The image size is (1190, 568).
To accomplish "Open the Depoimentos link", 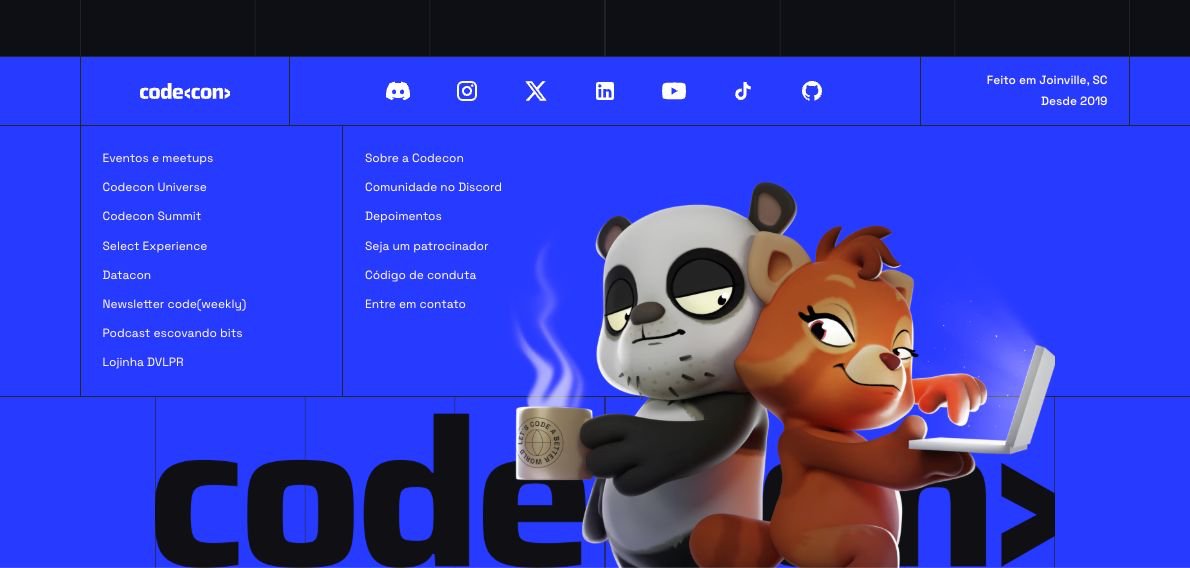I will [403, 216].
